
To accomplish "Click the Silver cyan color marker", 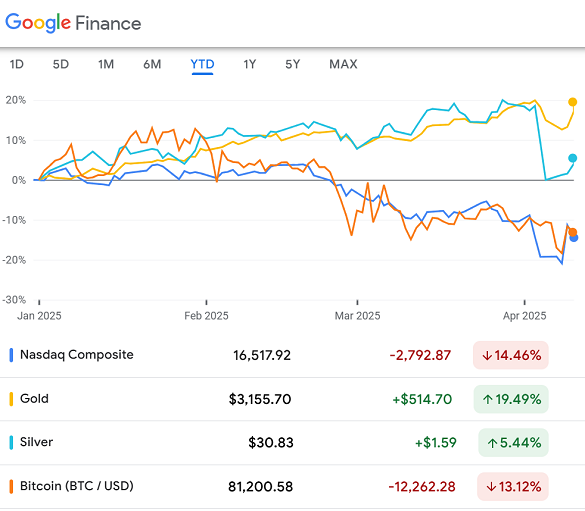I will [11, 443].
